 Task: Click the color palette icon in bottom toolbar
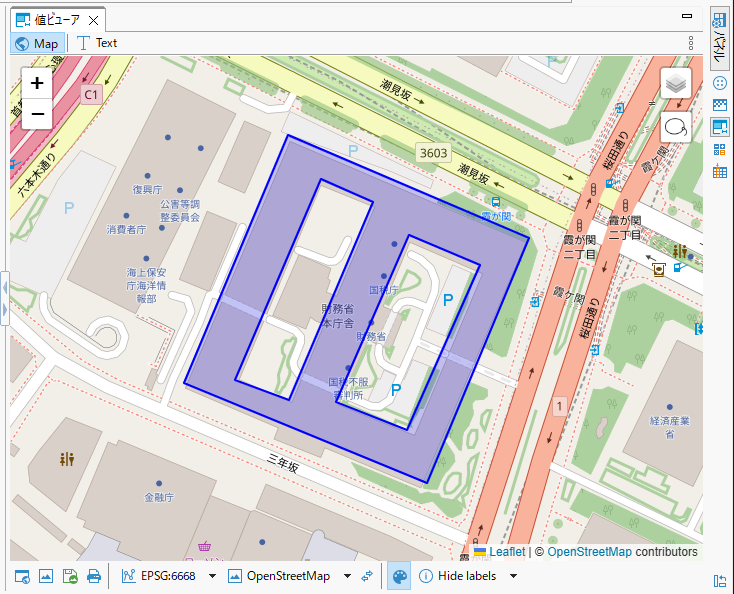(399, 576)
